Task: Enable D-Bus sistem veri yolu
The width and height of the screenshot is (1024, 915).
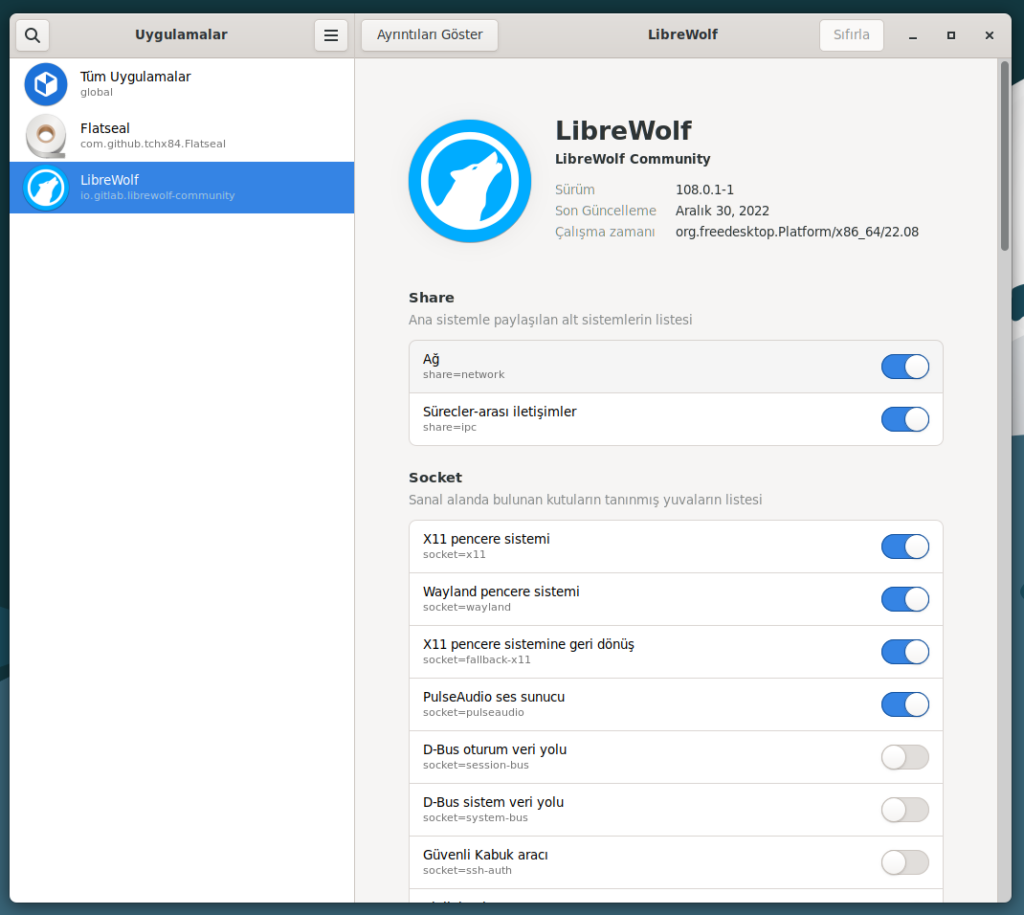Action: pyautogui.click(x=904, y=810)
